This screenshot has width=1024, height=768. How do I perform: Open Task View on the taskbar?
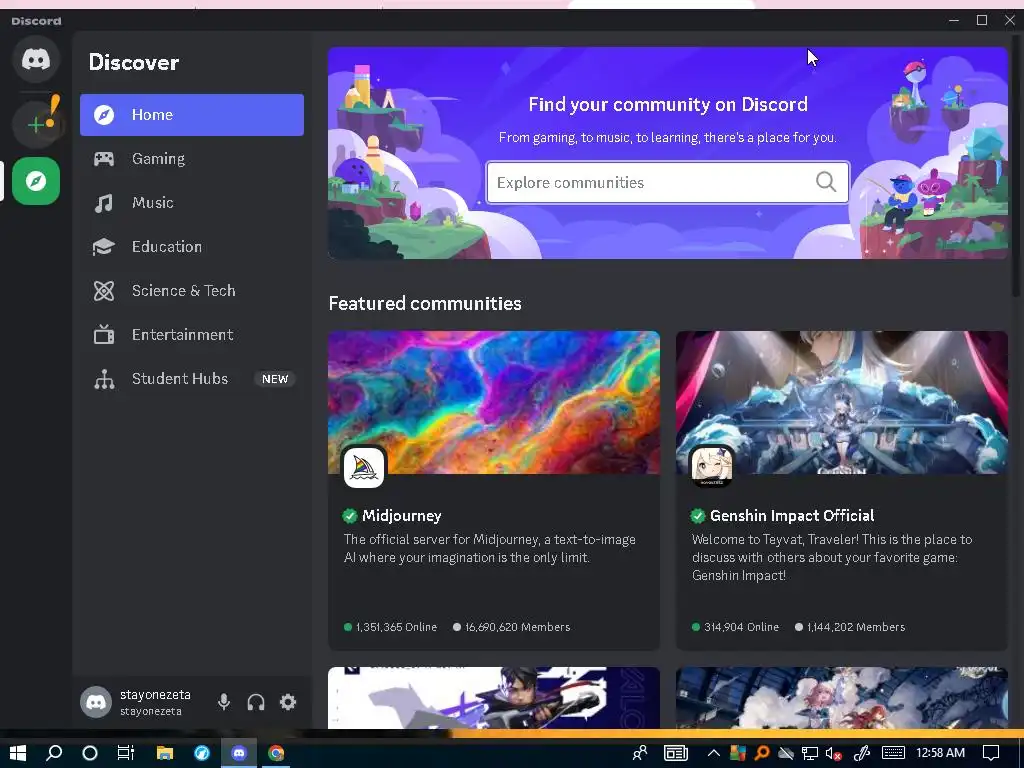pyautogui.click(x=125, y=753)
